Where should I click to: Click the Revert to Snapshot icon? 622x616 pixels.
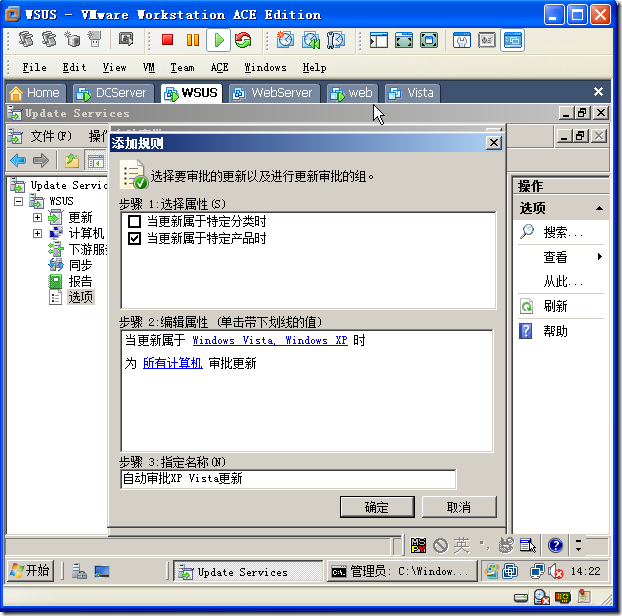point(311,40)
